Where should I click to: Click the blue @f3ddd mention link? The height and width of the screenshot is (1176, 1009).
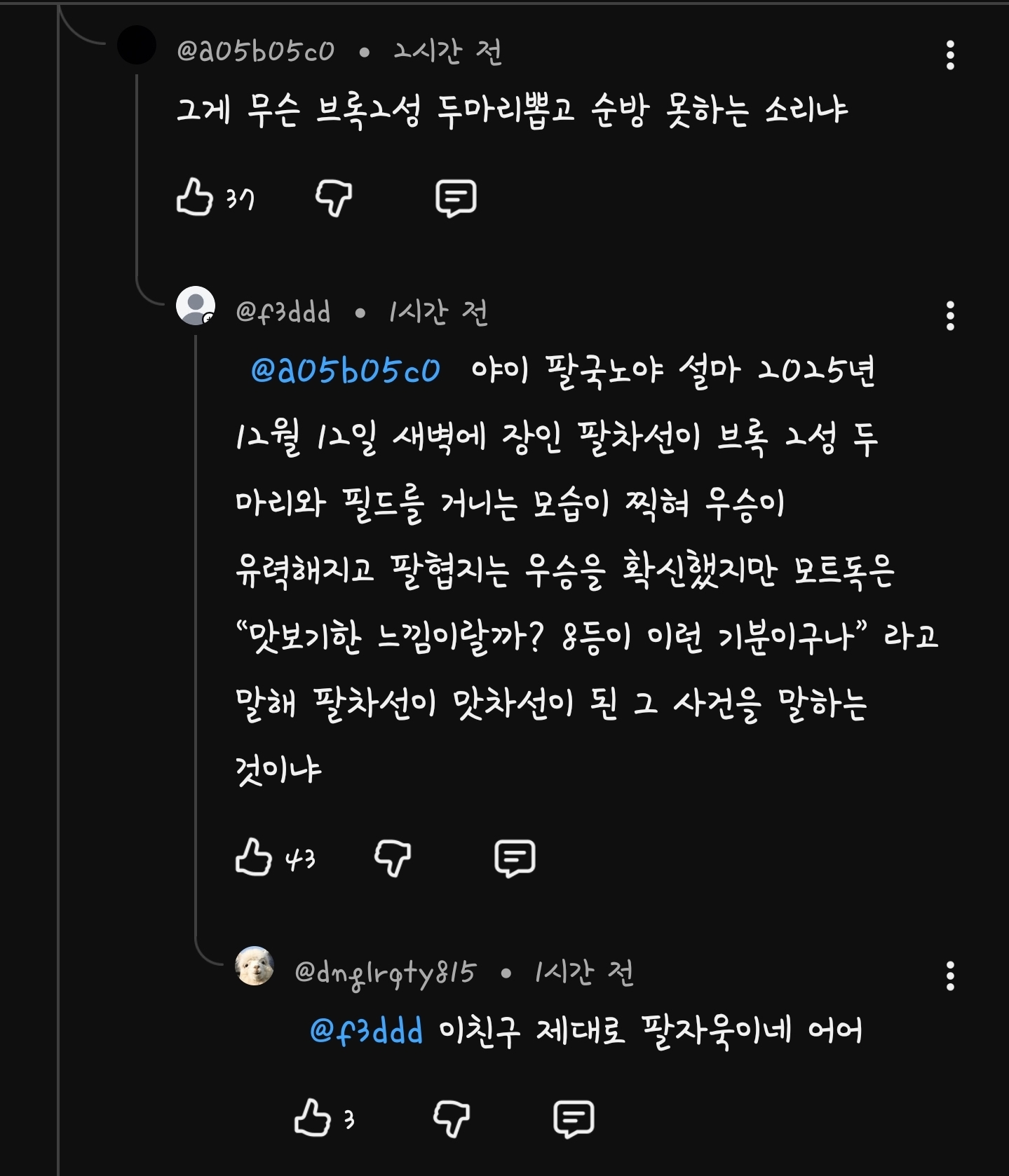click(x=366, y=1031)
